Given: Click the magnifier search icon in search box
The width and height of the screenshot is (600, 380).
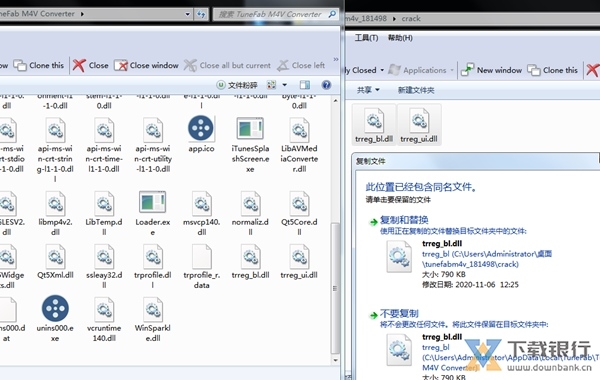Looking at the screenshot, I should tap(332, 14).
